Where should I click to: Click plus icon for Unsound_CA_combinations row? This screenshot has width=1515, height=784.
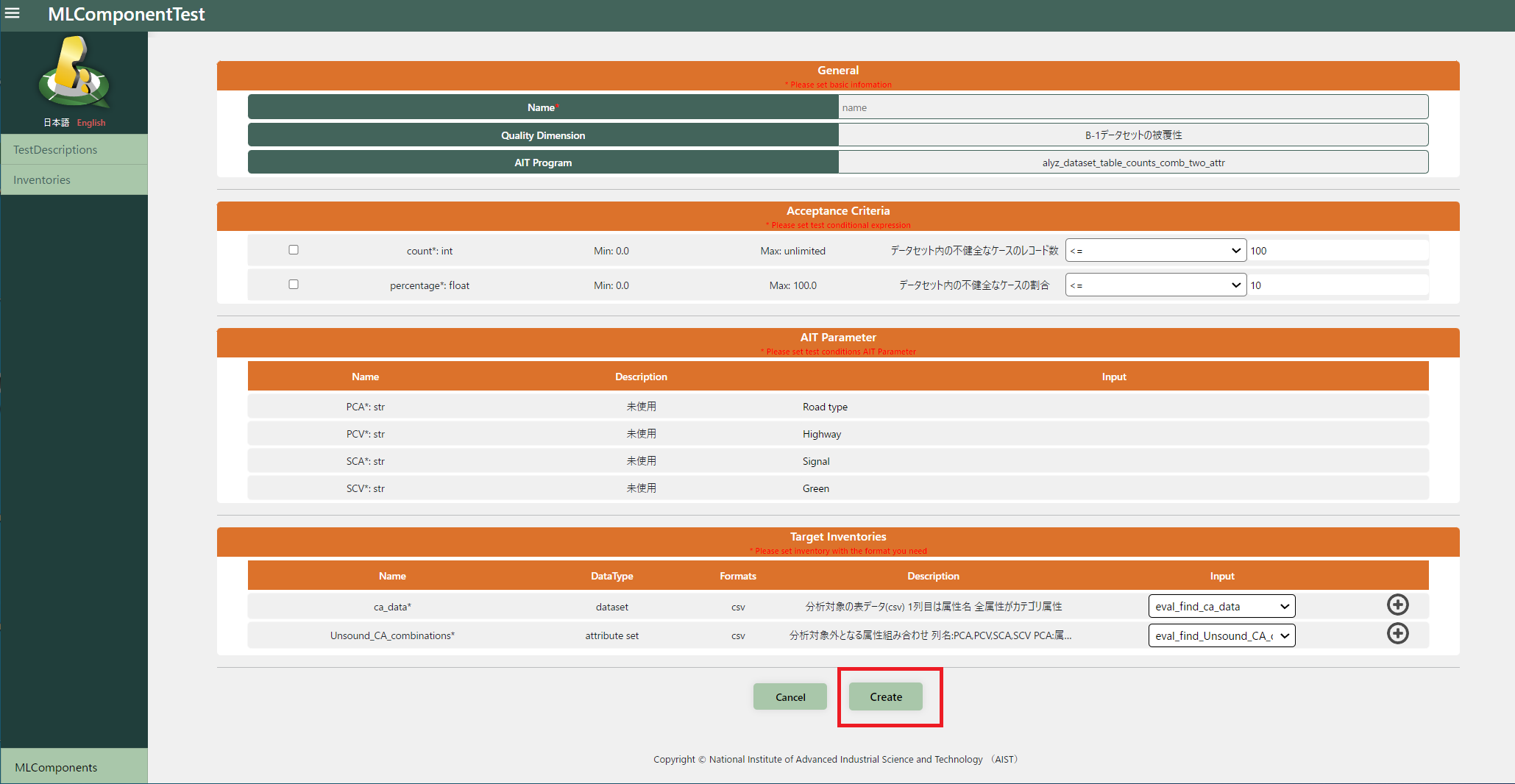[x=1397, y=633]
